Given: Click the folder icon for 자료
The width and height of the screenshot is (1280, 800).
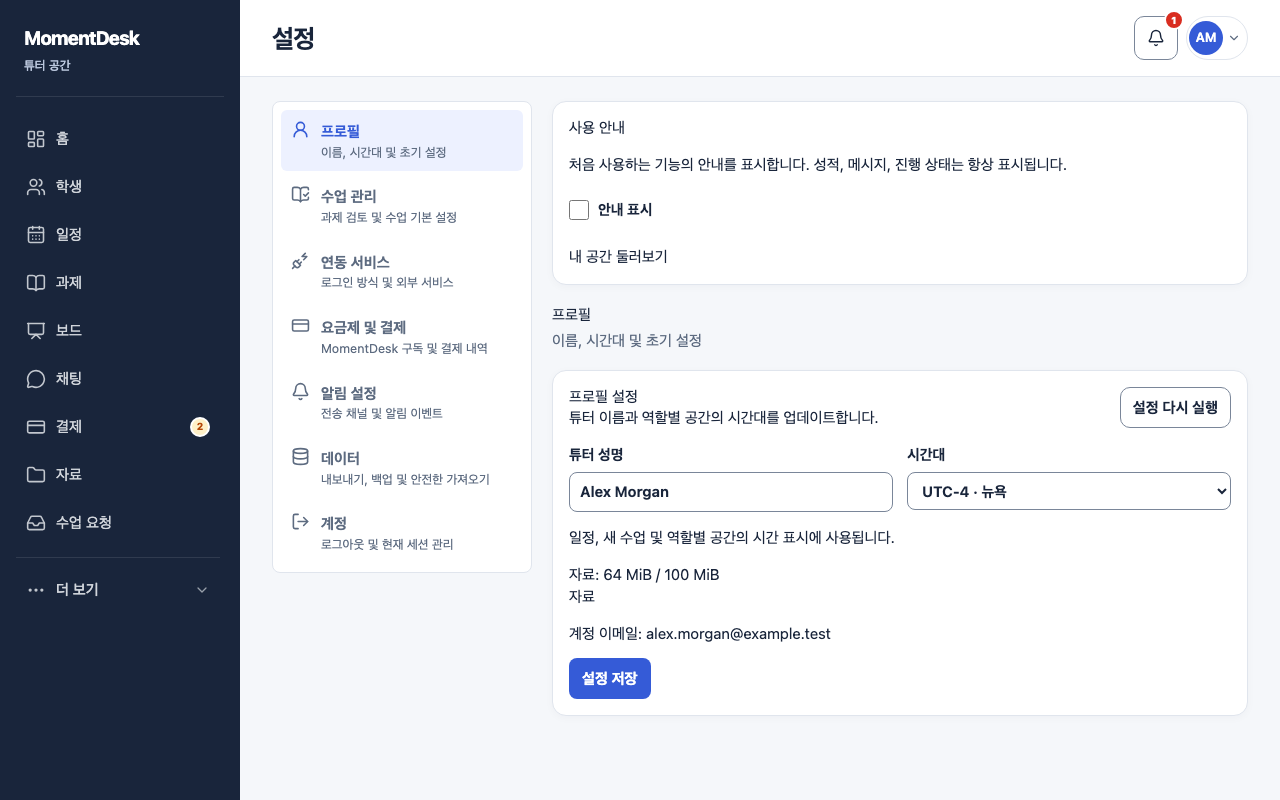Looking at the screenshot, I should (x=36, y=475).
